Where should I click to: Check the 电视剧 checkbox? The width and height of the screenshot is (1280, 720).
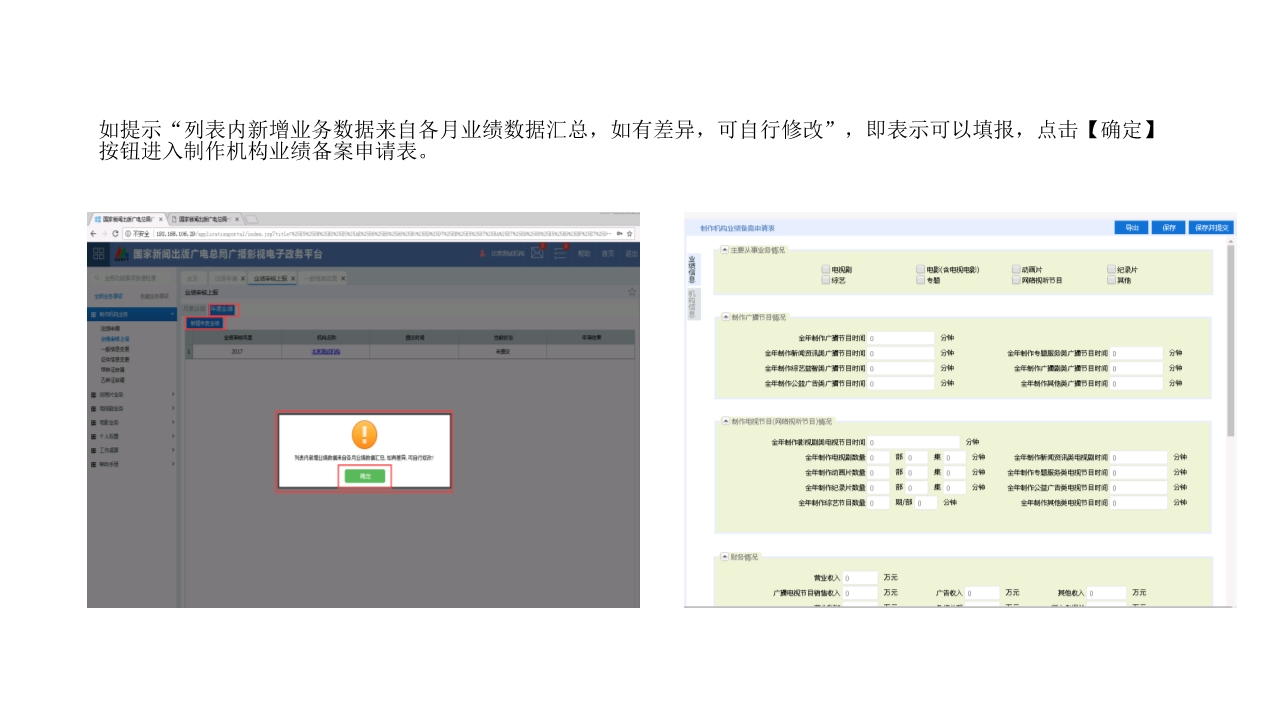coord(825,270)
